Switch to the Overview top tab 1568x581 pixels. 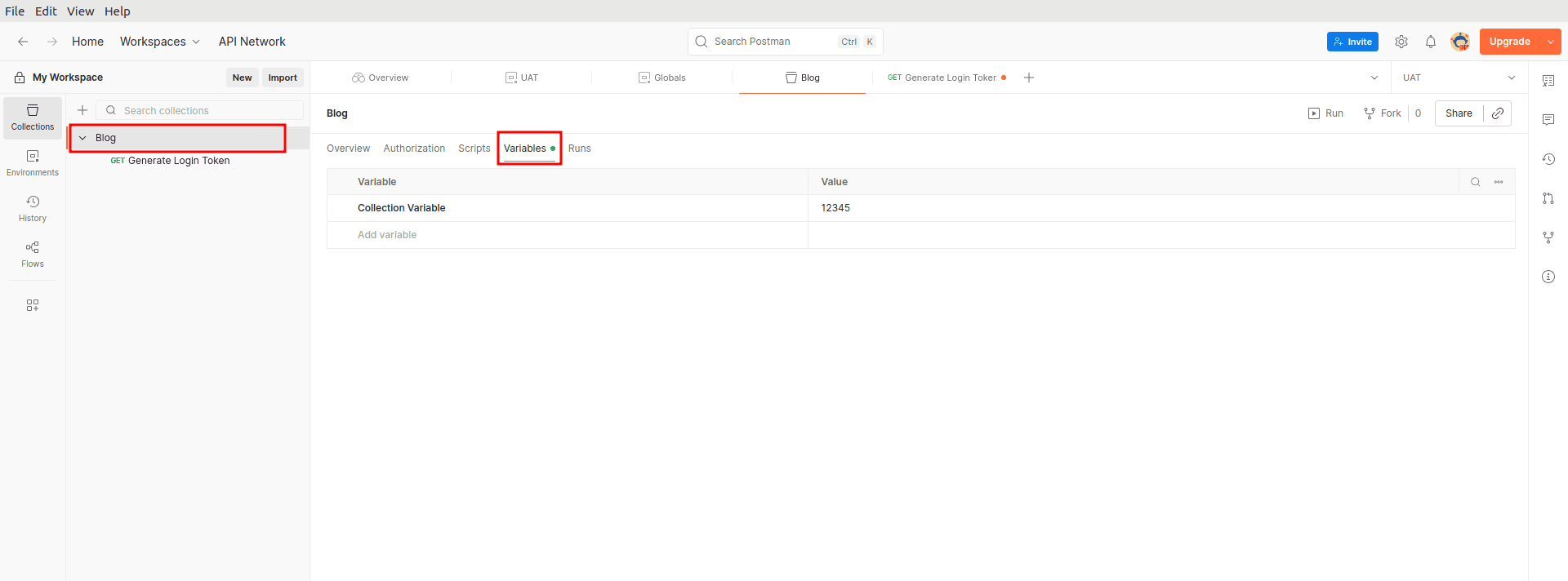click(381, 78)
